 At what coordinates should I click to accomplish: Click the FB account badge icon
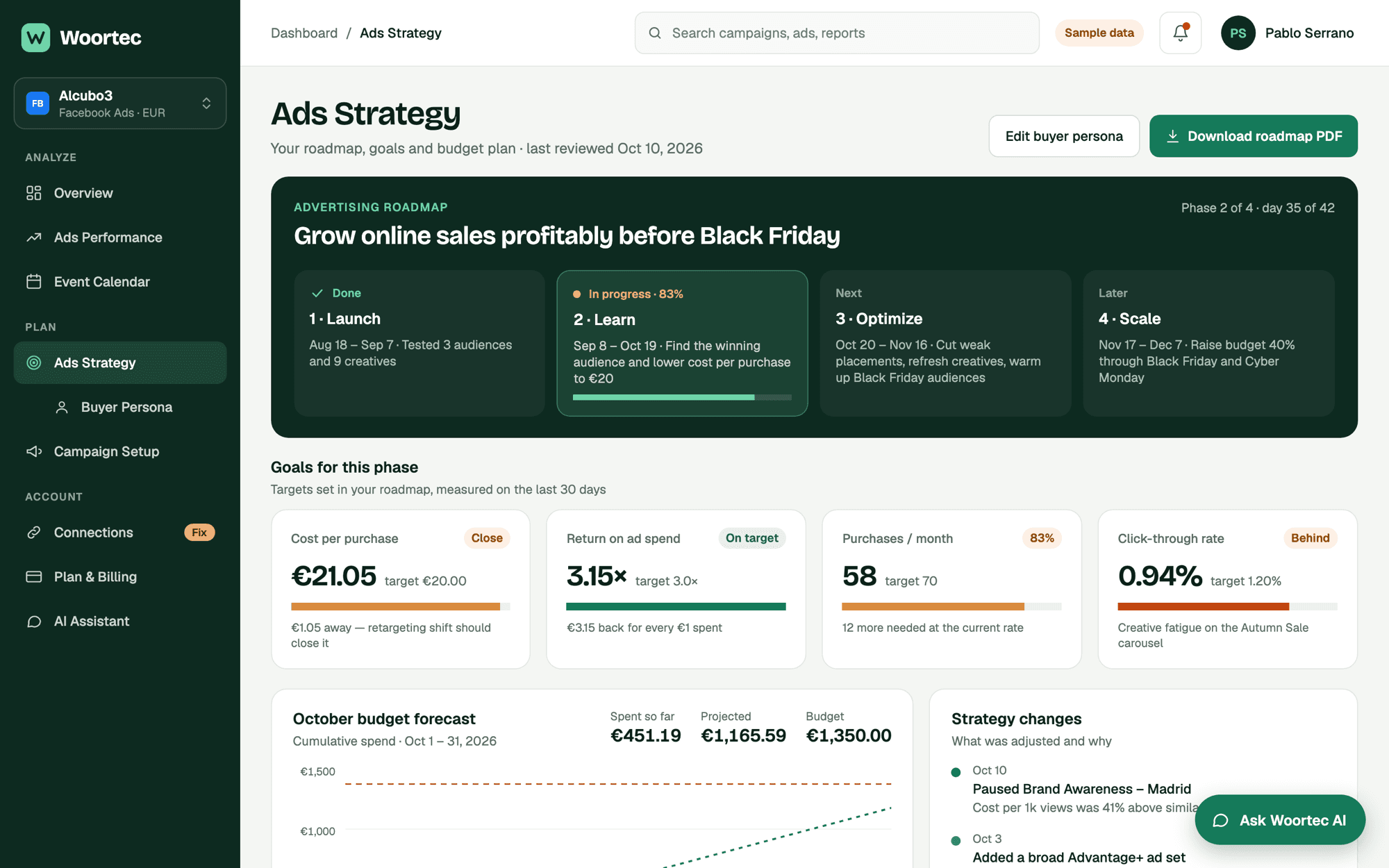pyautogui.click(x=38, y=103)
